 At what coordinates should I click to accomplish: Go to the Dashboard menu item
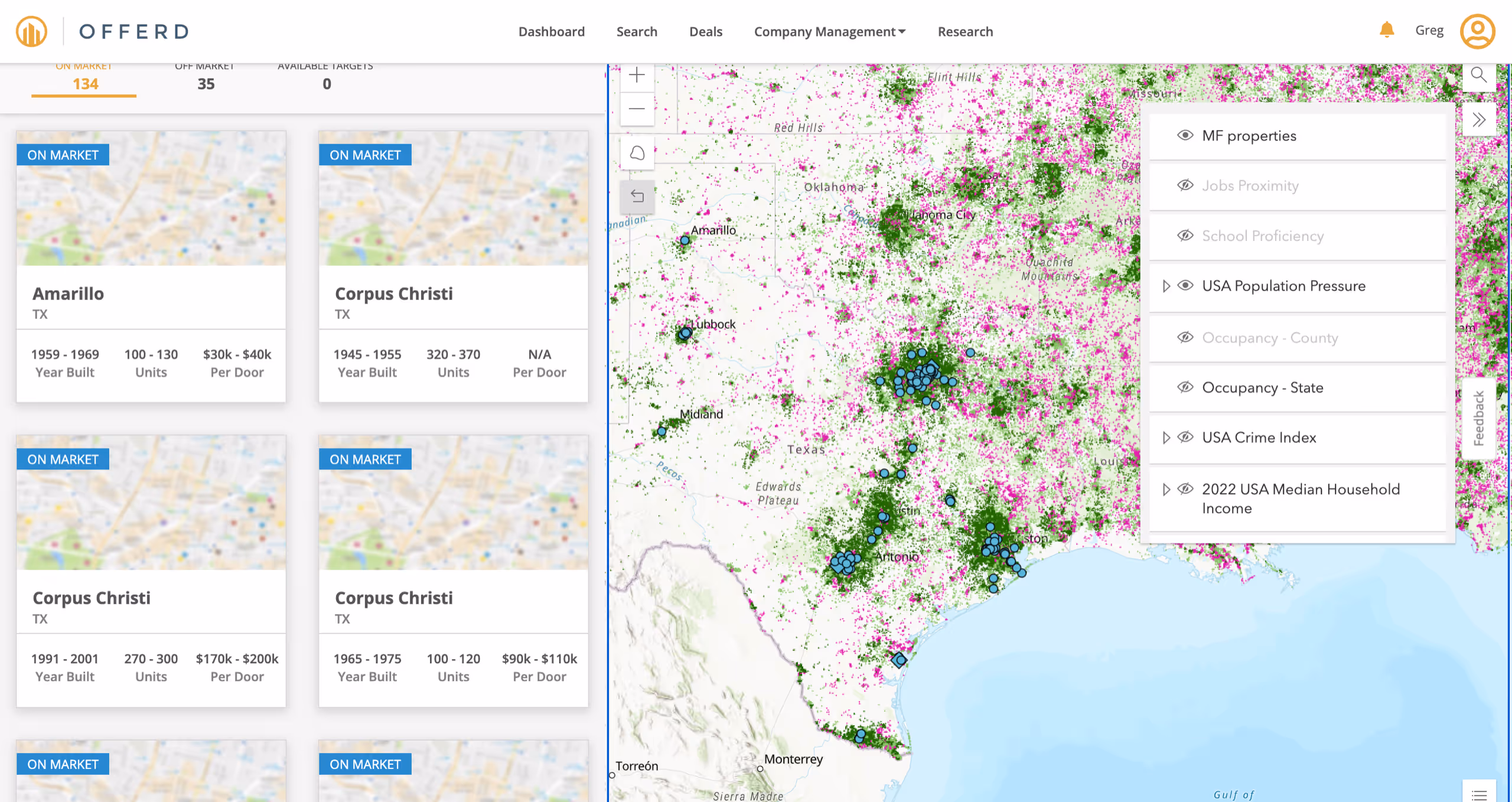coord(551,31)
